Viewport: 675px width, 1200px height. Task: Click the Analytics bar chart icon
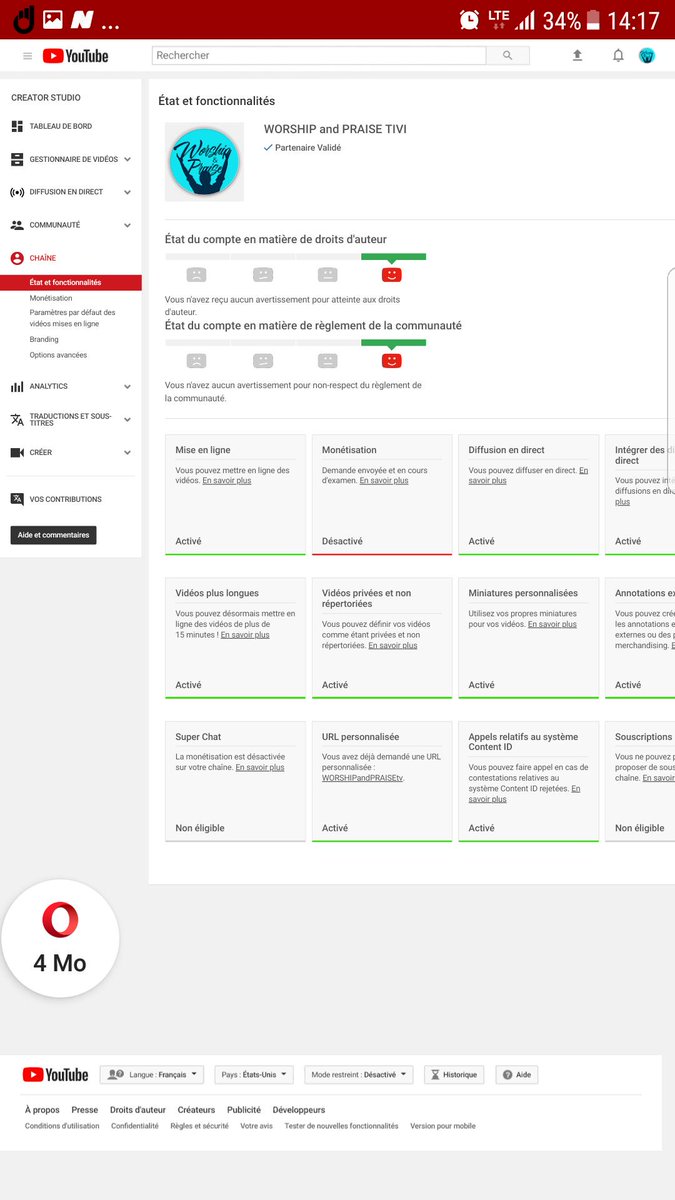[17, 386]
